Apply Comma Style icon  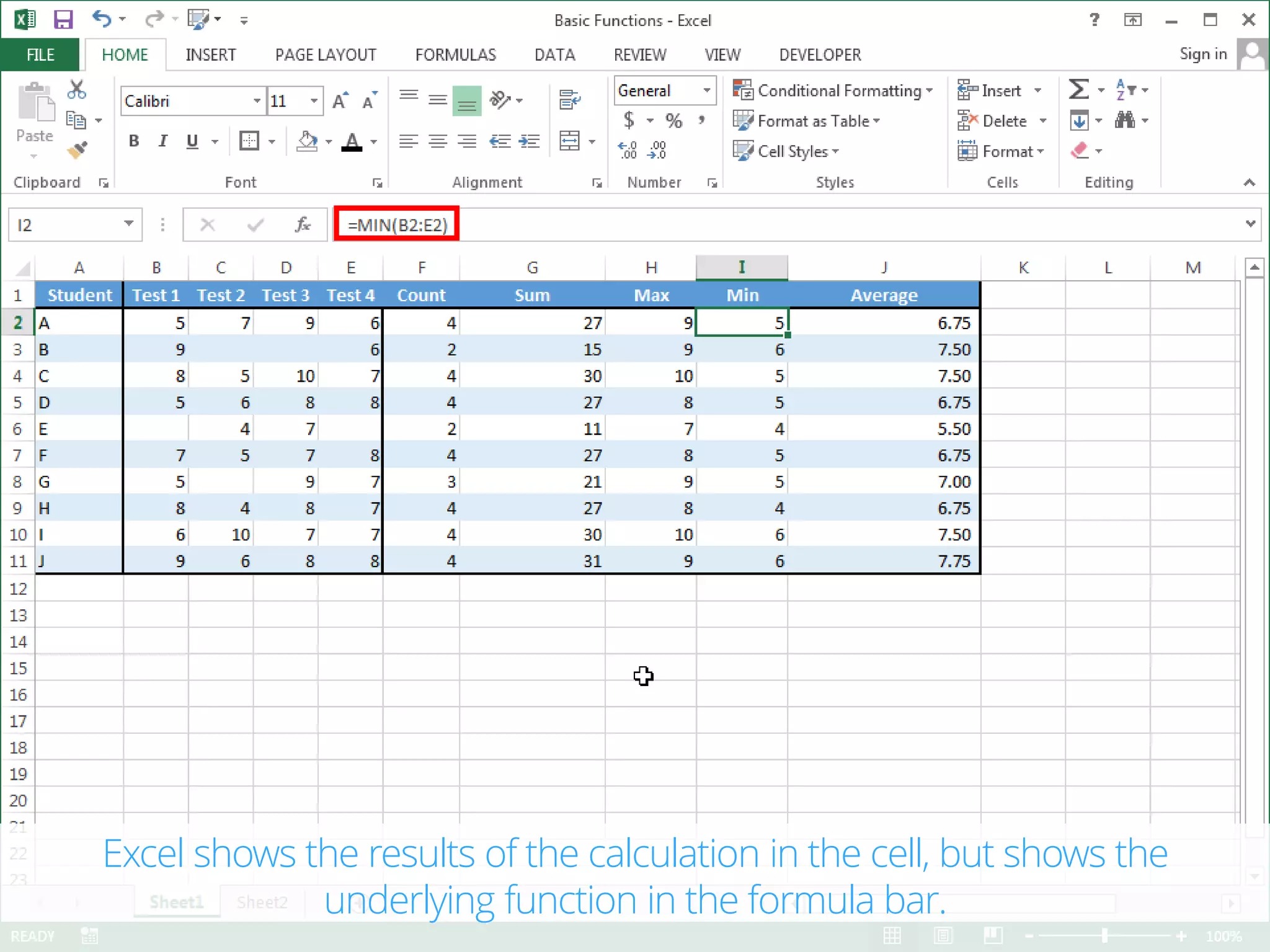click(701, 120)
